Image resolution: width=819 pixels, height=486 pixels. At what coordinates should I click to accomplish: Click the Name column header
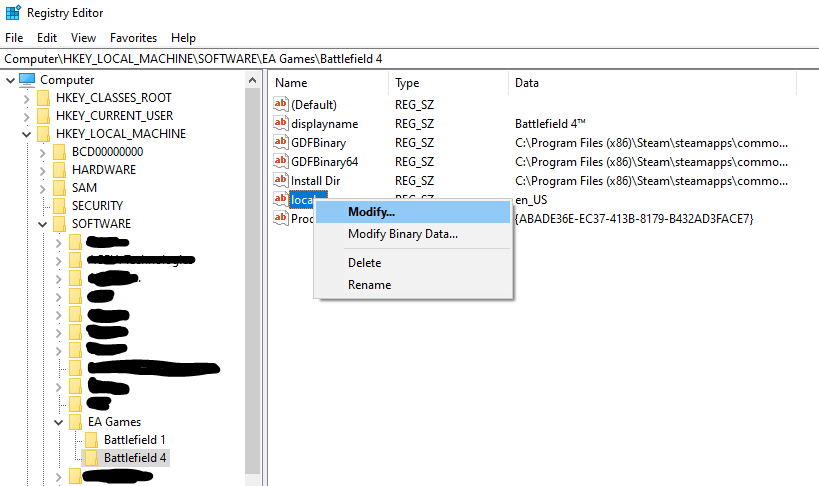pos(329,83)
